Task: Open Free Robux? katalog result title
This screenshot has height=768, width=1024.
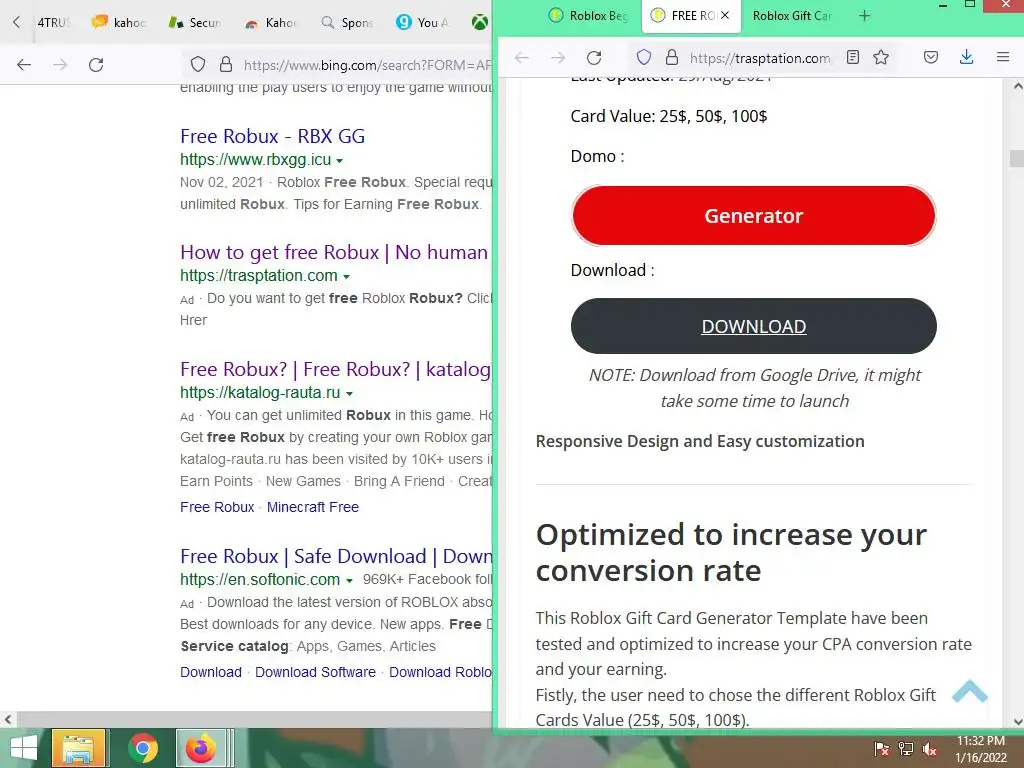Action: [335, 369]
